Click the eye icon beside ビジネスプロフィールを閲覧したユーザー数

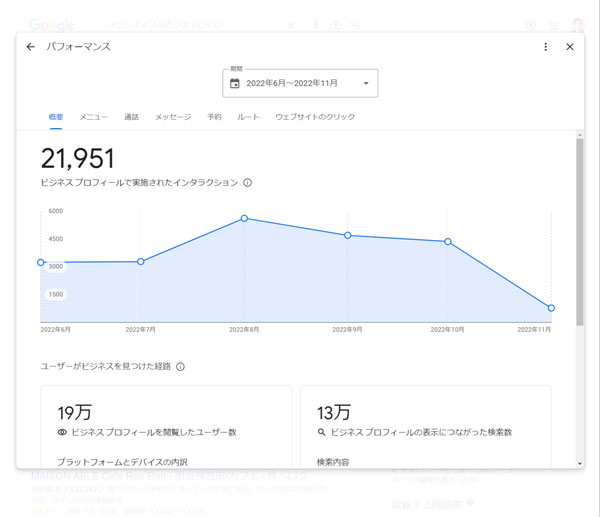pos(62,432)
